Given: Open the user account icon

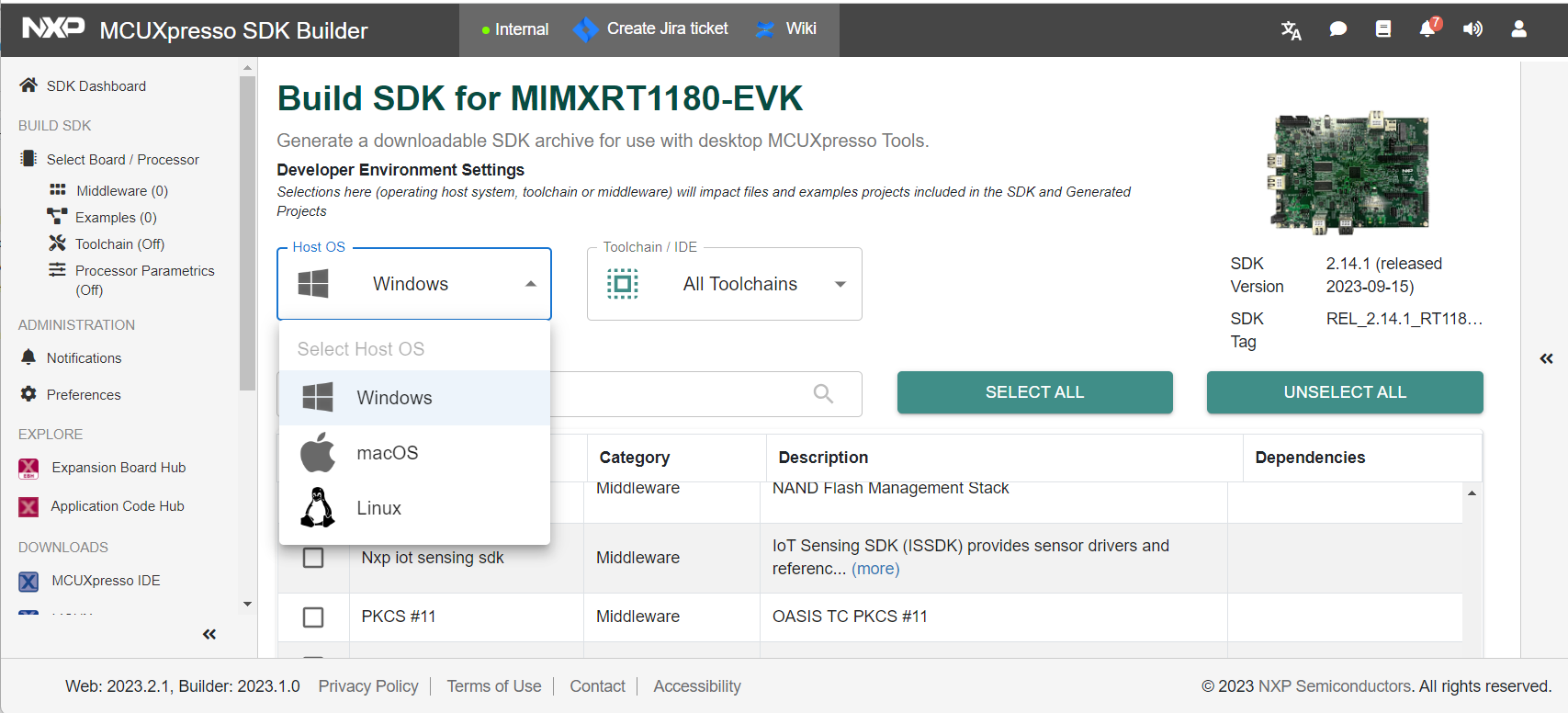Looking at the screenshot, I should coord(1519,29).
